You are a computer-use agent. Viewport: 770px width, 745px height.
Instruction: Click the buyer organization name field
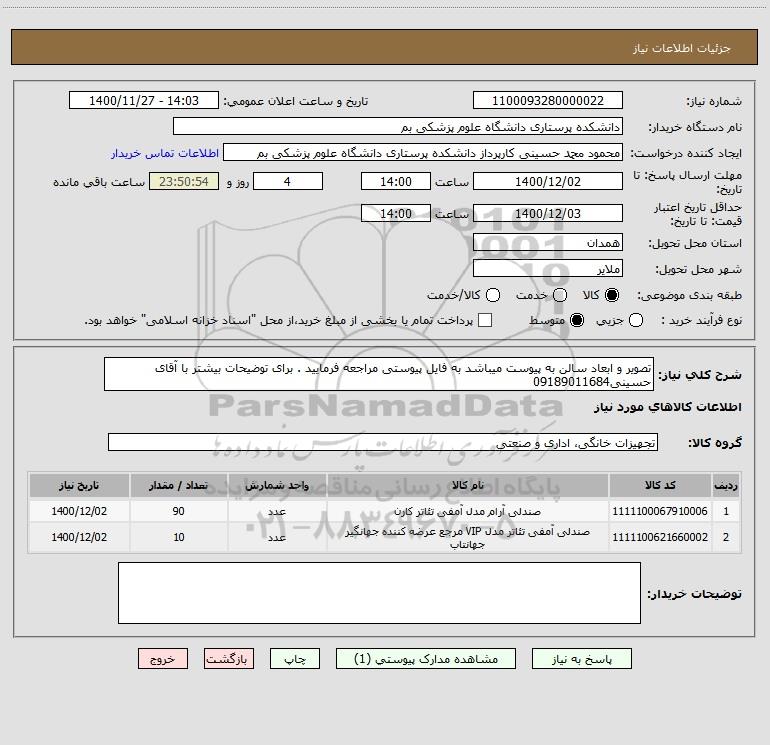398,126
